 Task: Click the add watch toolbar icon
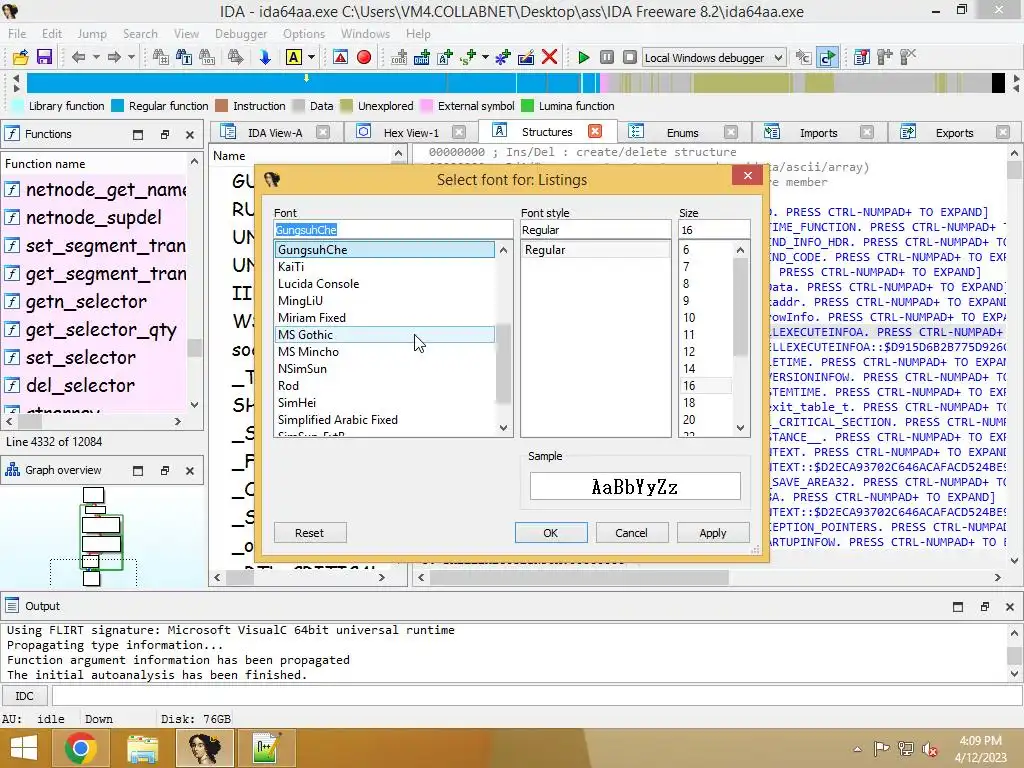(885, 57)
